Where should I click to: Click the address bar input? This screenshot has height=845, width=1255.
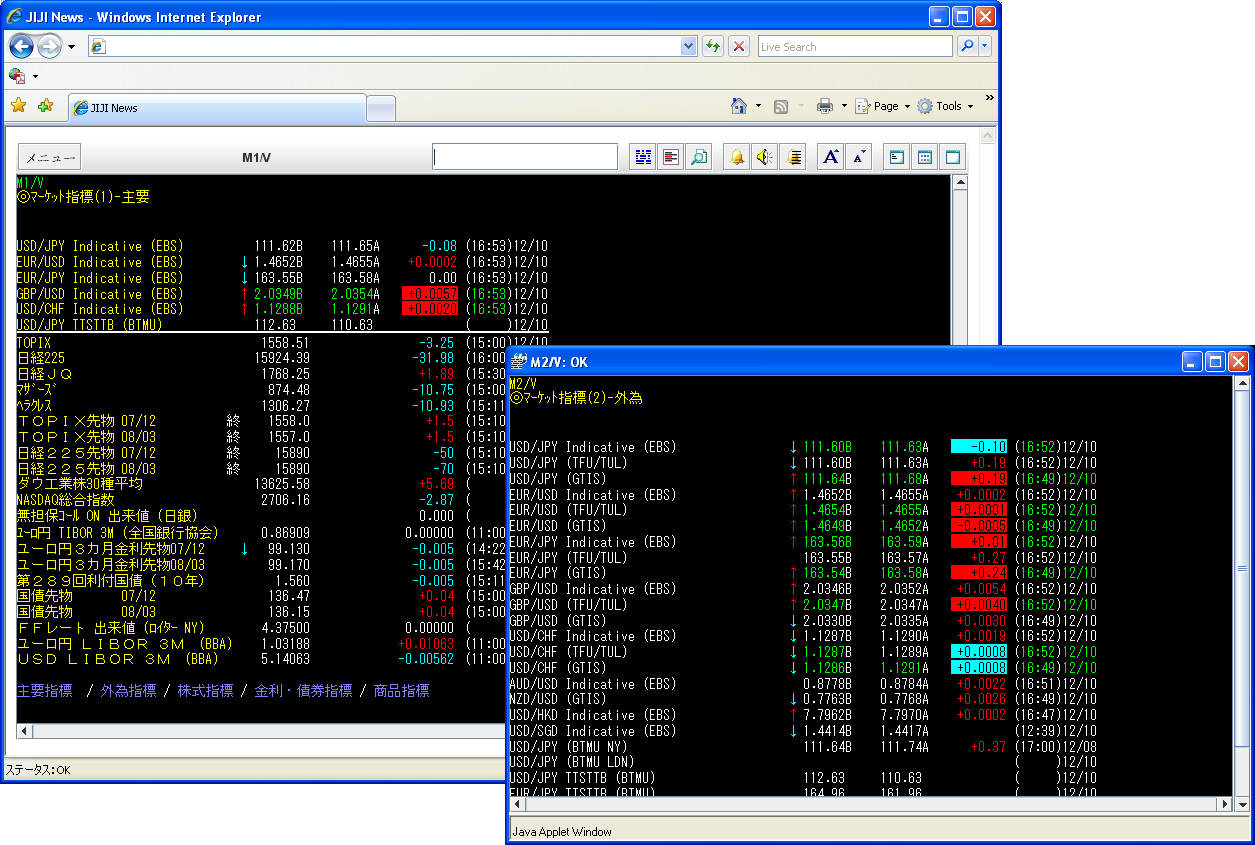tap(384, 46)
